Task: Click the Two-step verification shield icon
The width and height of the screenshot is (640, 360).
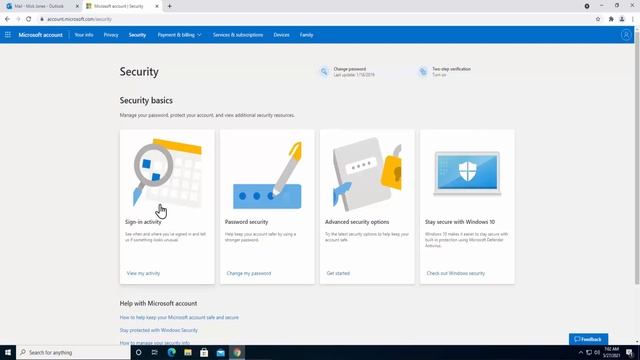Action: 423,72
